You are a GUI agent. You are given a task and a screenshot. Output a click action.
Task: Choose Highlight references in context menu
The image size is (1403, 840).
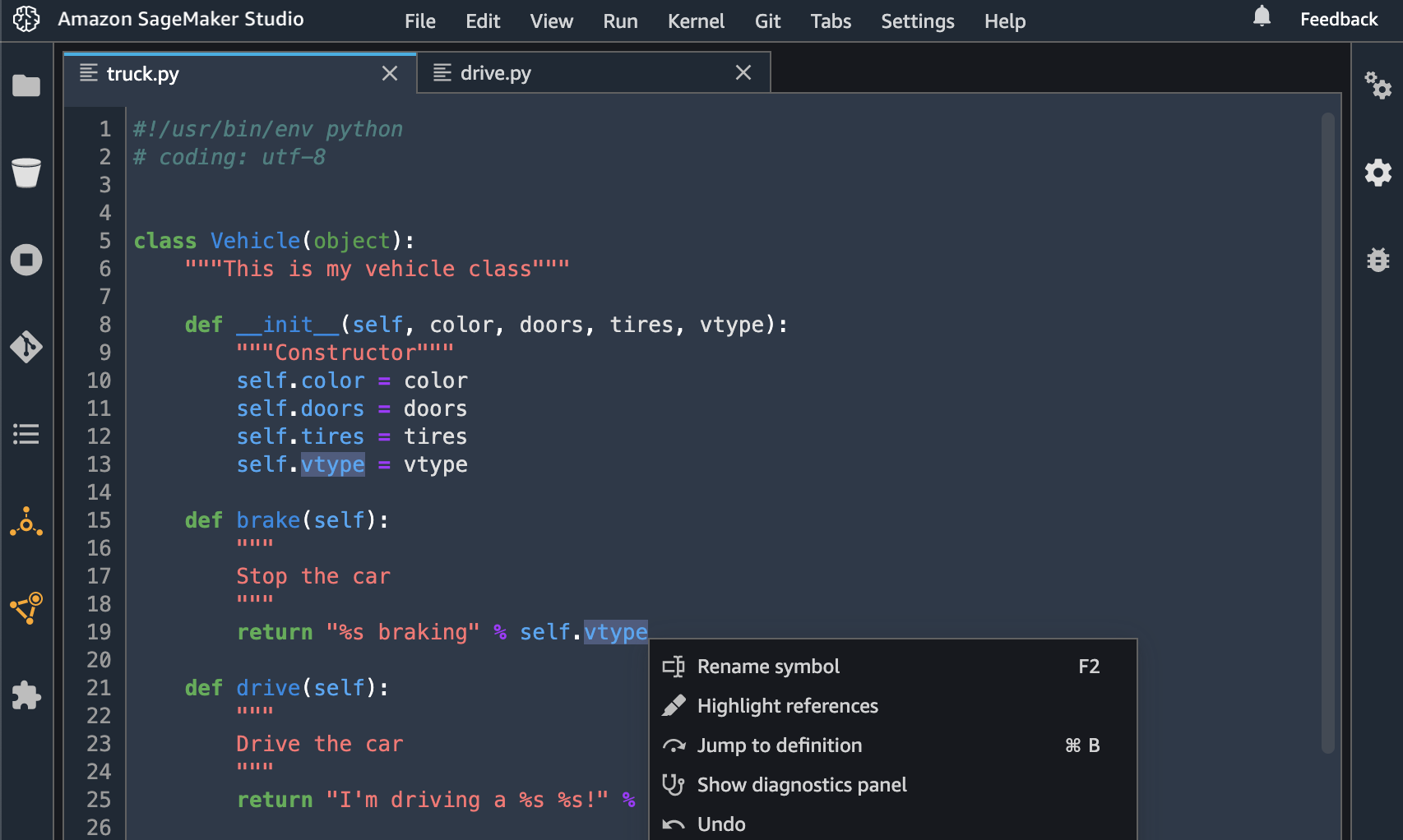[893, 706]
